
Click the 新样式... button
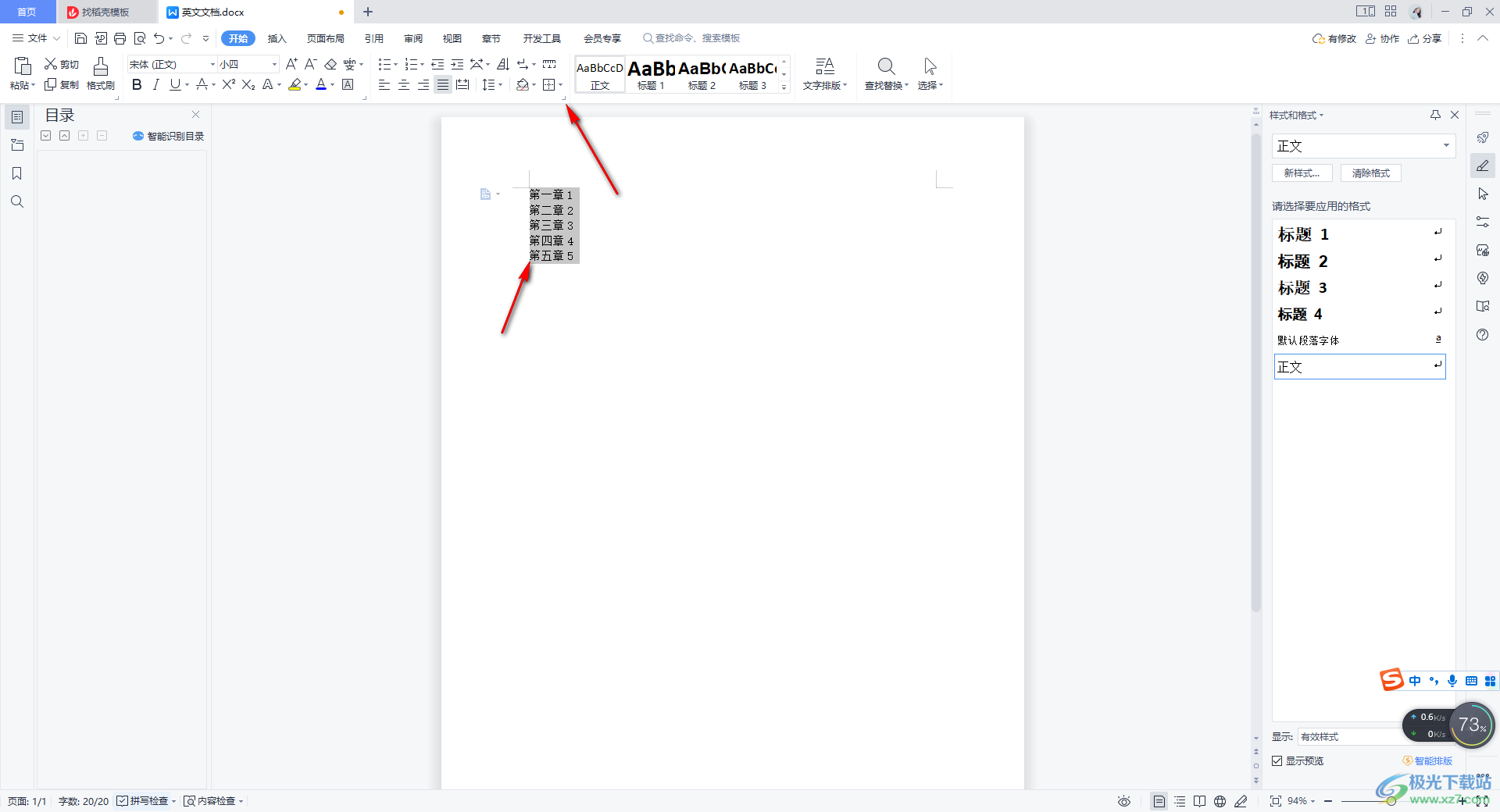click(x=1302, y=173)
